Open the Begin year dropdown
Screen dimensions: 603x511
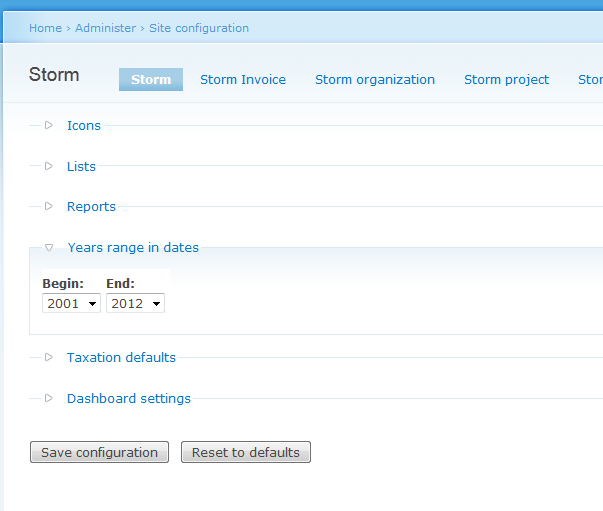(x=72, y=303)
